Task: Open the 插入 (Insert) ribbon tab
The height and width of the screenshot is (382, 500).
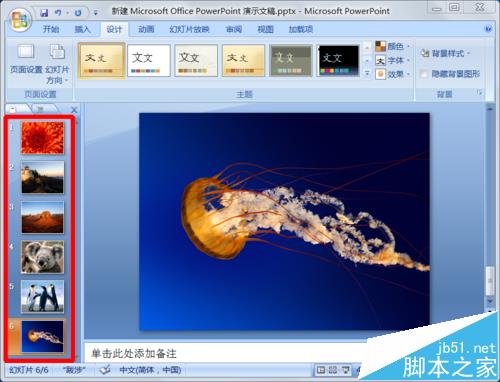Action: click(82, 29)
